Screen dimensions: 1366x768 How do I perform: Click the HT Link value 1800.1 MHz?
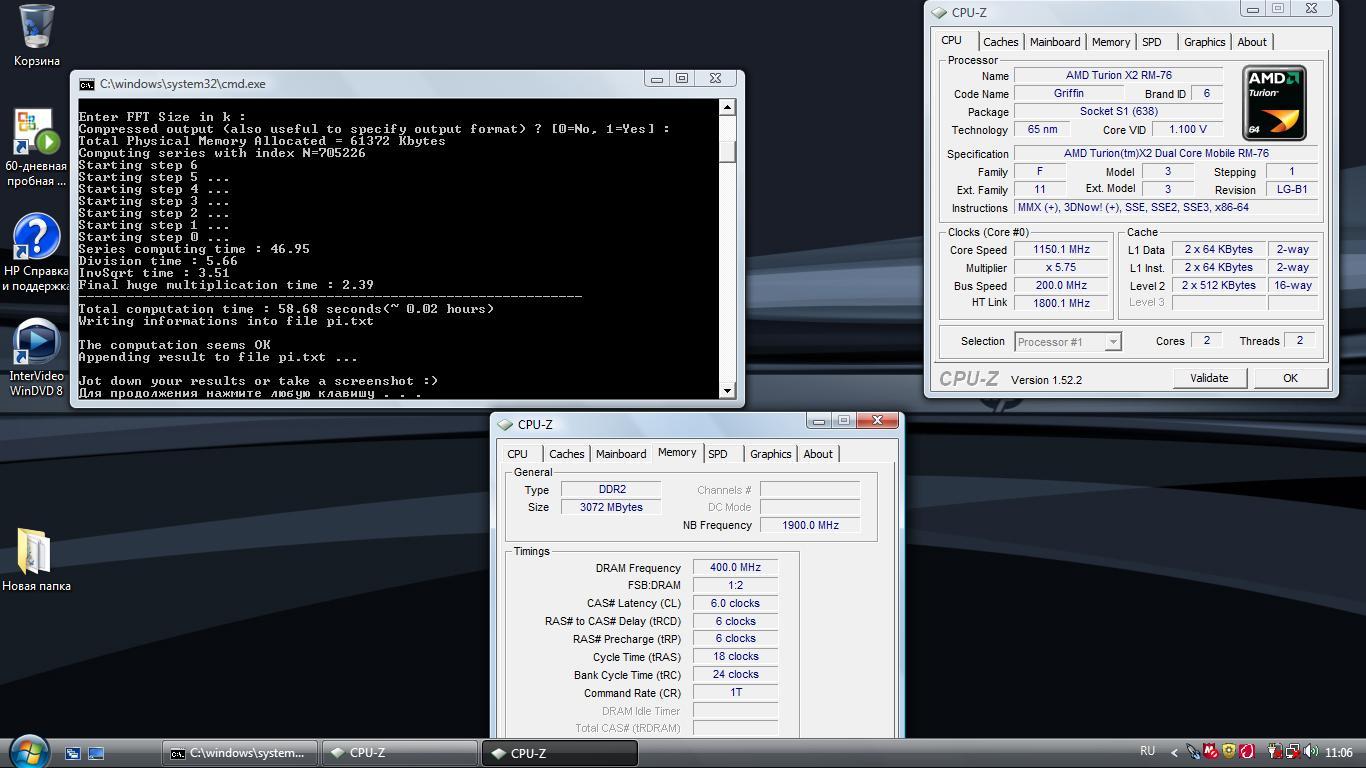(1061, 303)
